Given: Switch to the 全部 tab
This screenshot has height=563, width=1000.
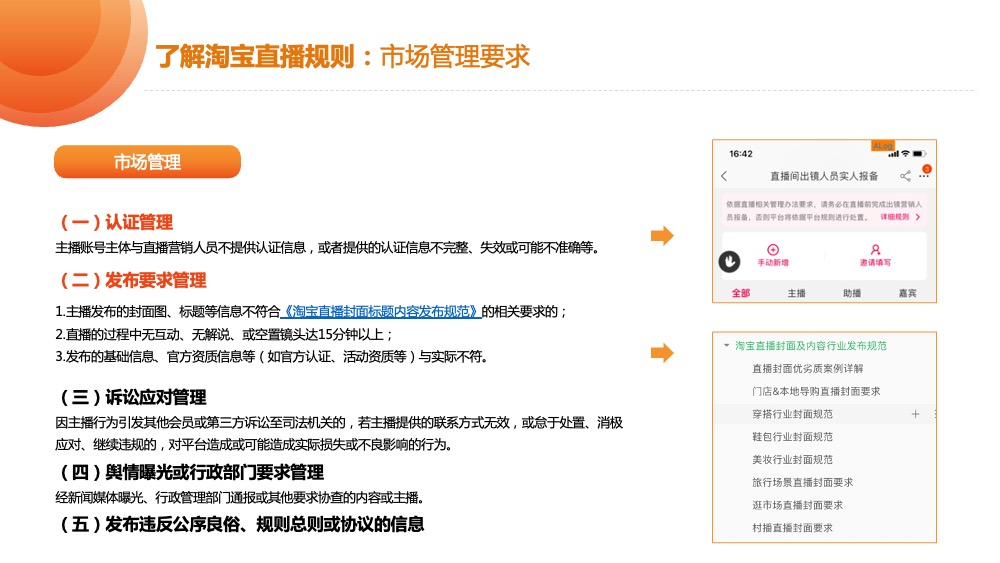Looking at the screenshot, I should pyautogui.click(x=740, y=293).
